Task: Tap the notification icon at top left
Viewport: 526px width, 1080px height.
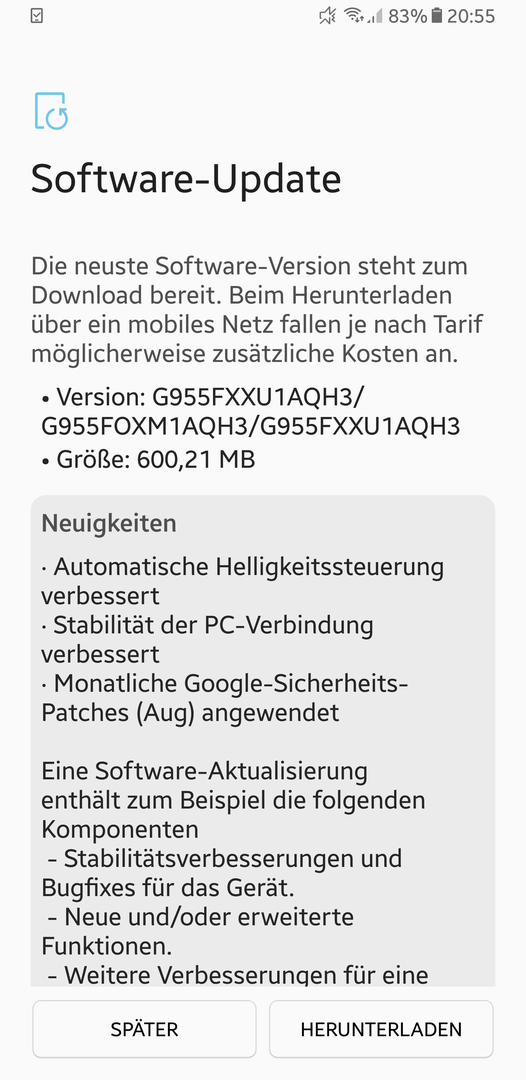Action: tap(37, 16)
